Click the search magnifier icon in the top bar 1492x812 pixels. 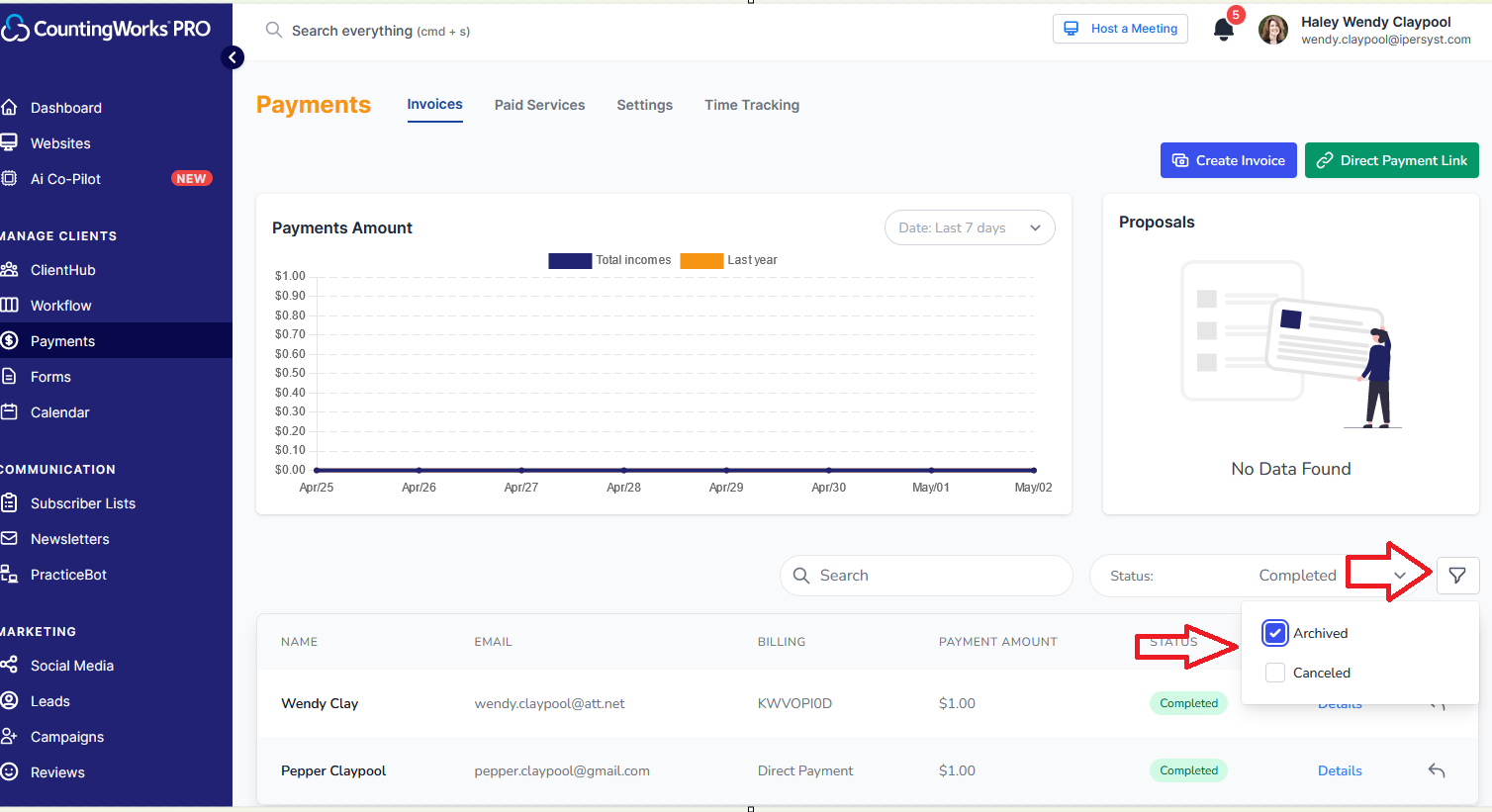(274, 30)
